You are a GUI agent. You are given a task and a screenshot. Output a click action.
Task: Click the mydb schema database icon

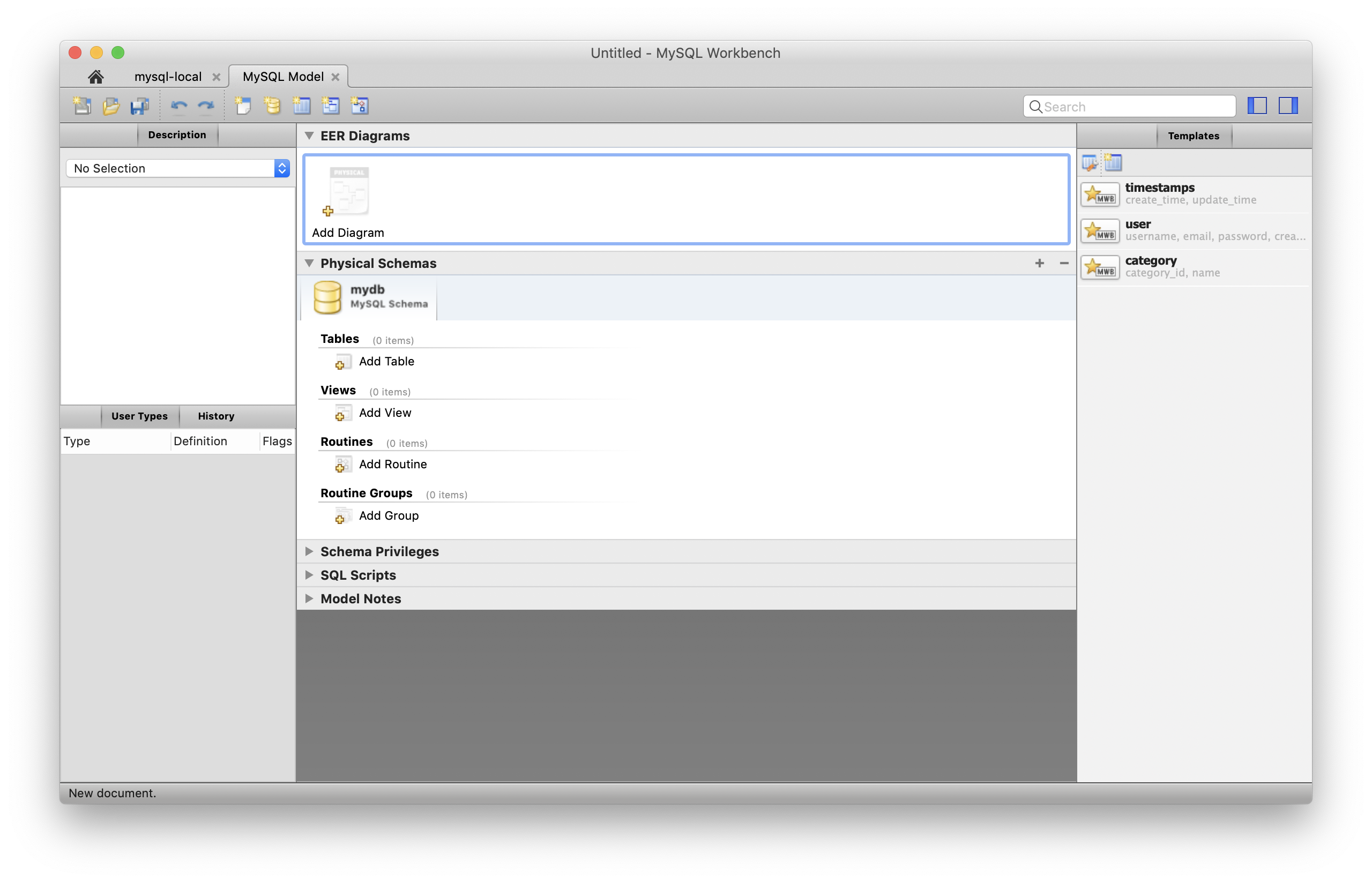(327, 297)
